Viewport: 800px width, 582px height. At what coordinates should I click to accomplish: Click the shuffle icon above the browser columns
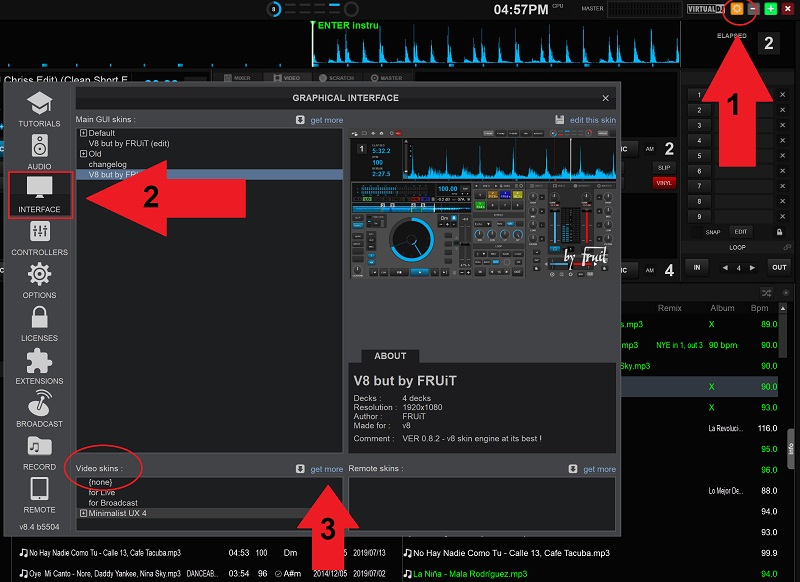pyautogui.click(x=766, y=293)
